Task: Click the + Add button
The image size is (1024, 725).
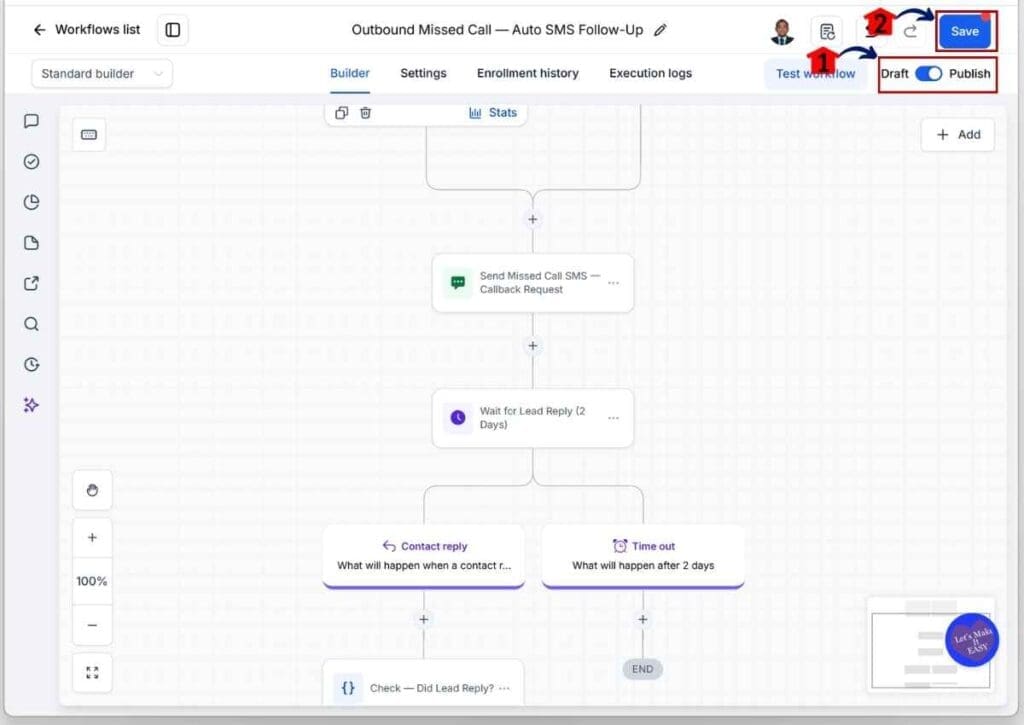Action: coord(958,135)
